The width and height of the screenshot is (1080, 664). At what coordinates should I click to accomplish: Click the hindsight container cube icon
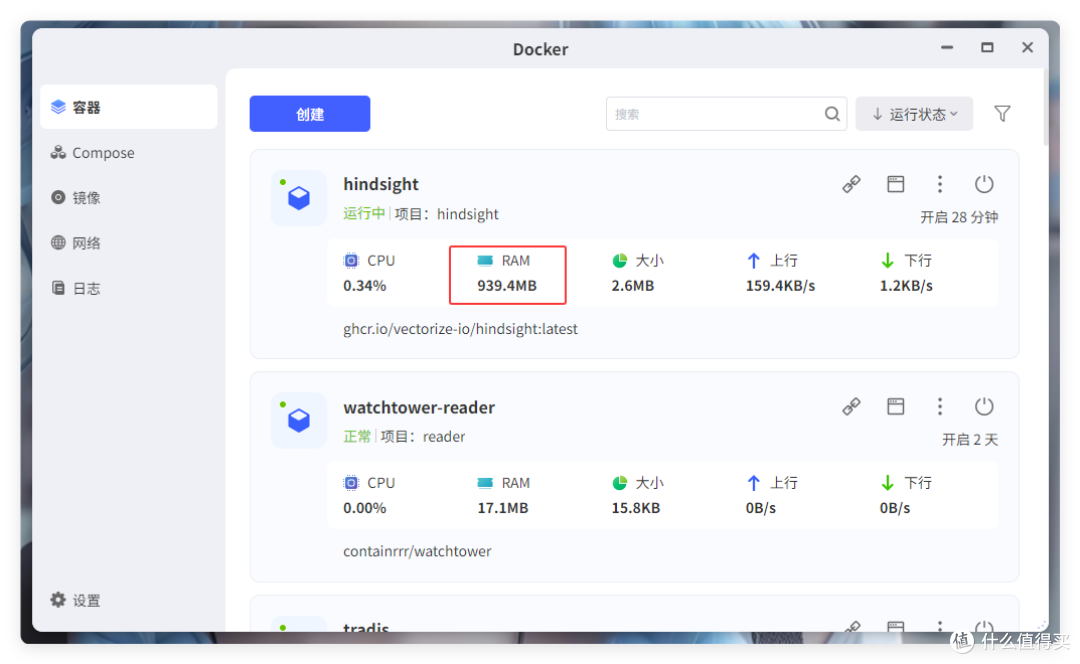[298, 198]
